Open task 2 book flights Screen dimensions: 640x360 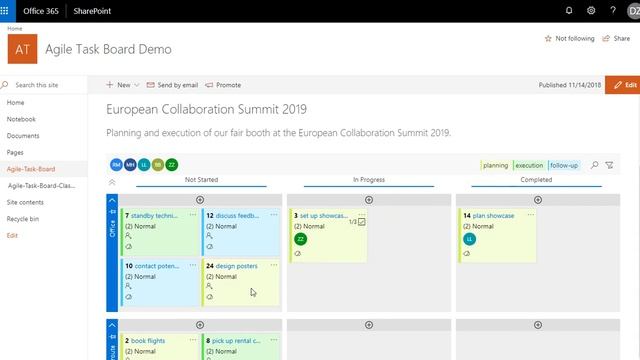tap(148, 340)
